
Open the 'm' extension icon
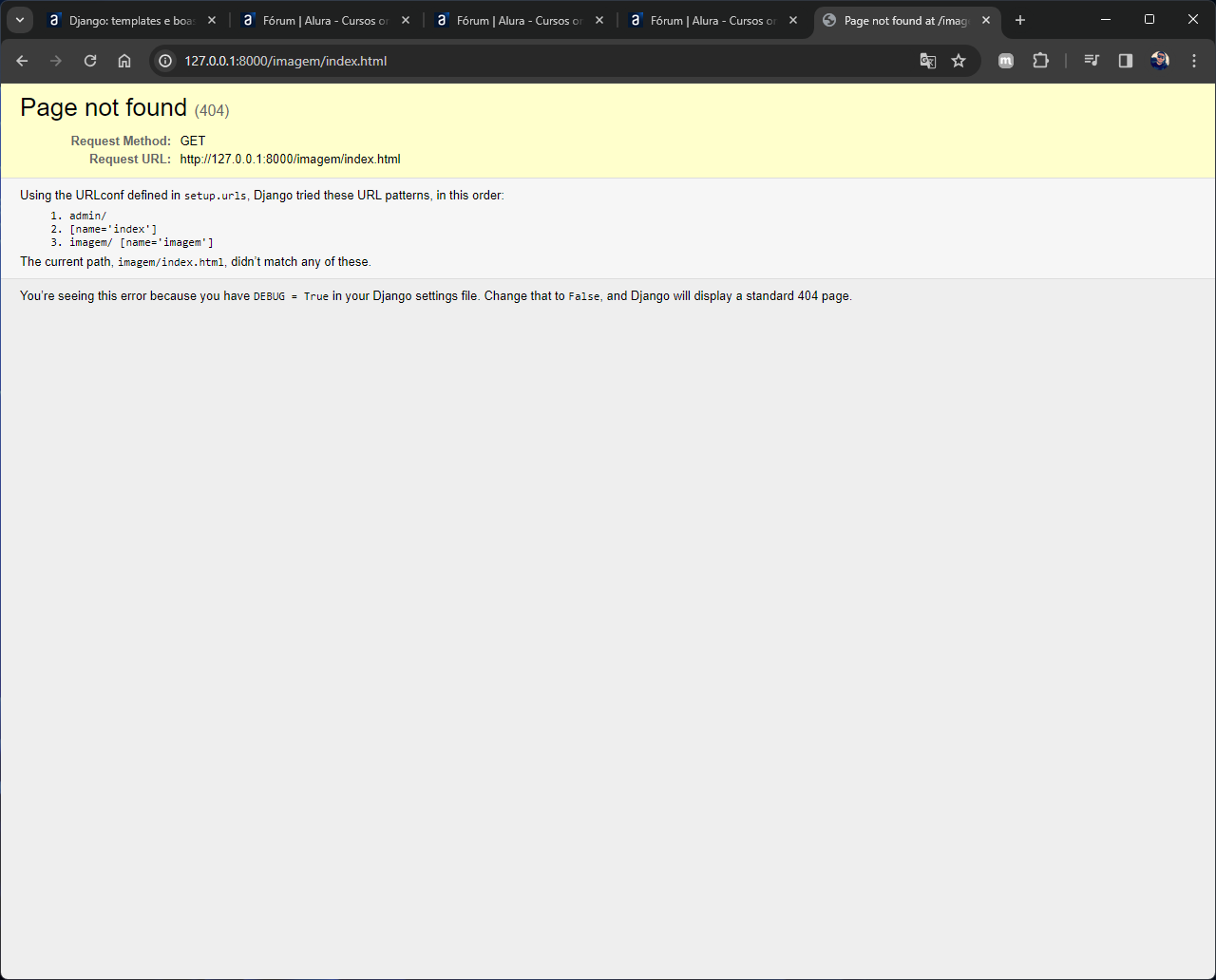(x=1006, y=61)
